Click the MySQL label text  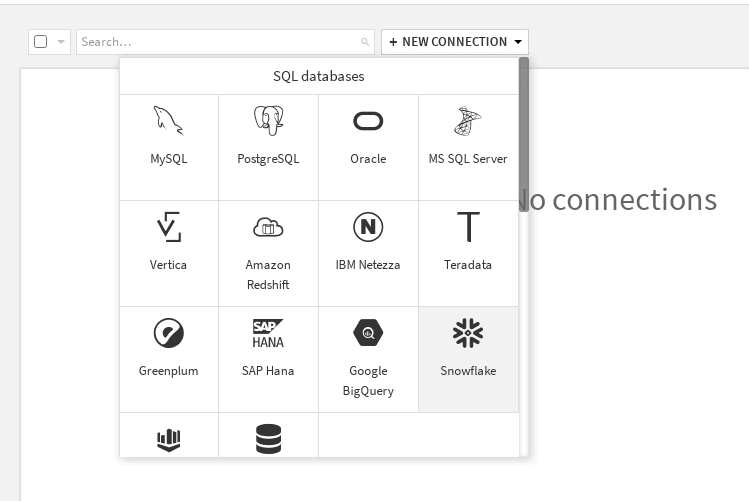(169, 159)
